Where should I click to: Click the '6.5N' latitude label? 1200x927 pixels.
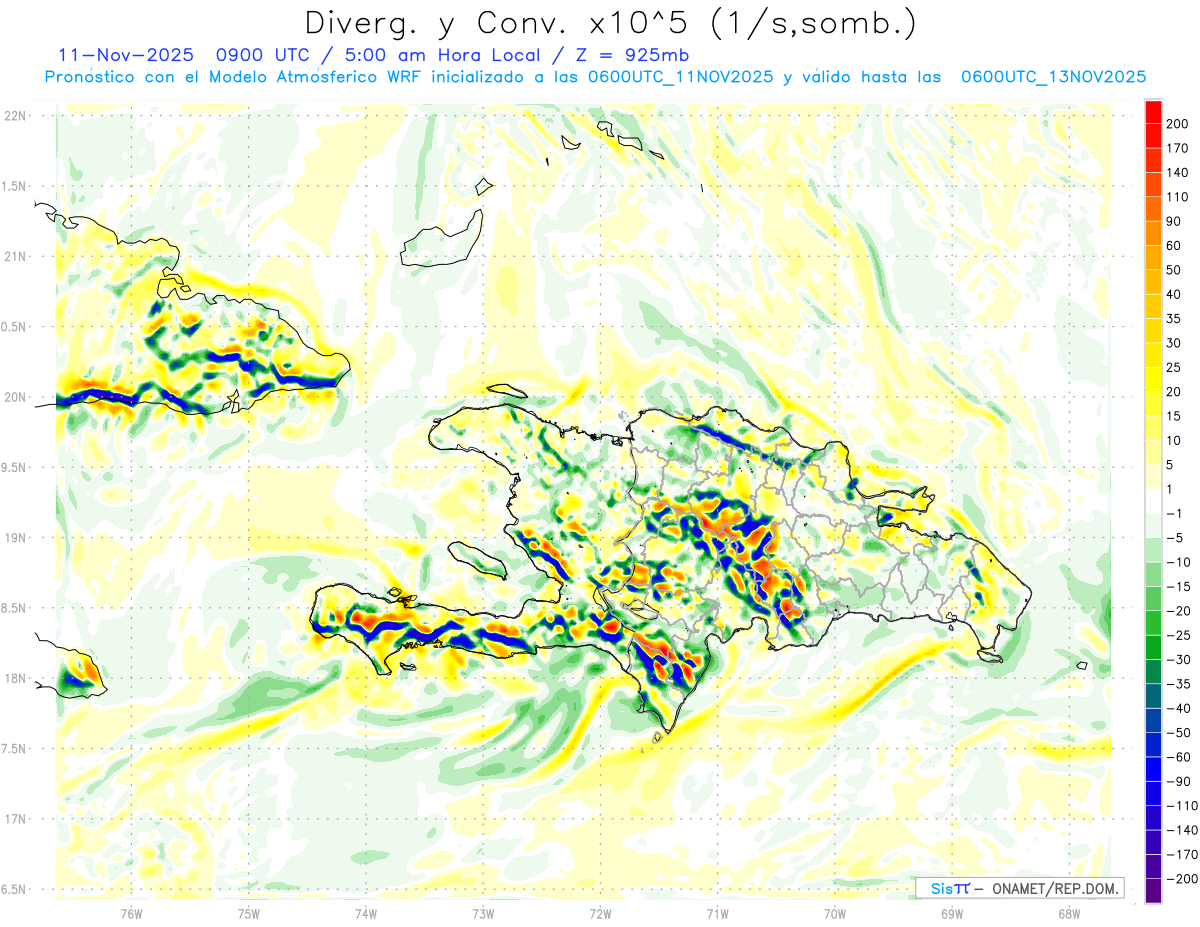[15, 889]
